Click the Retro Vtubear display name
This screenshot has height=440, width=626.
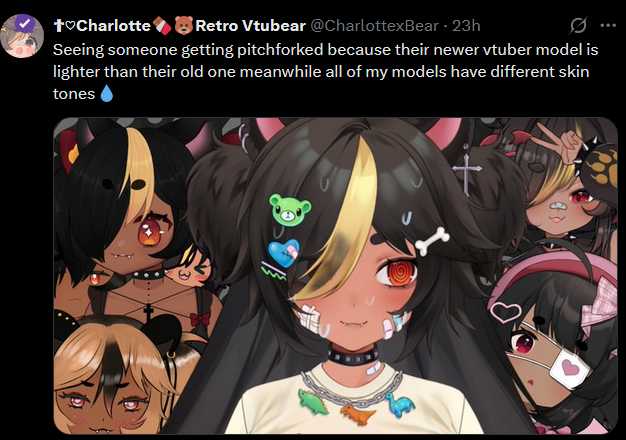point(250,26)
